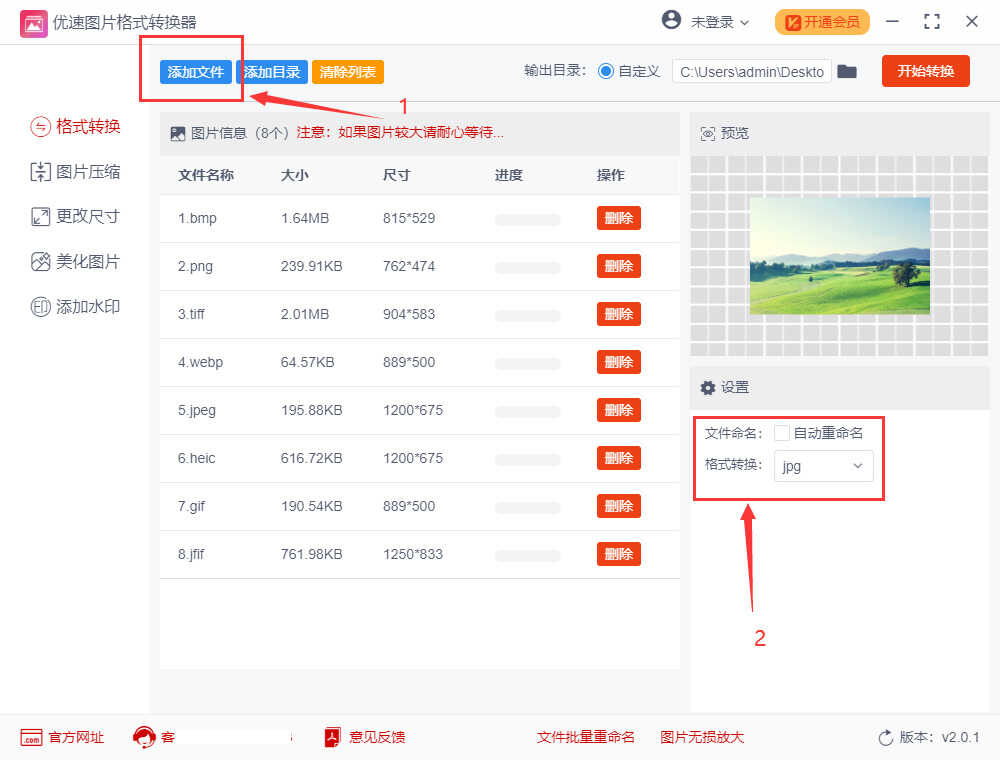
Task: Click the output directory path field
Action: pos(751,72)
